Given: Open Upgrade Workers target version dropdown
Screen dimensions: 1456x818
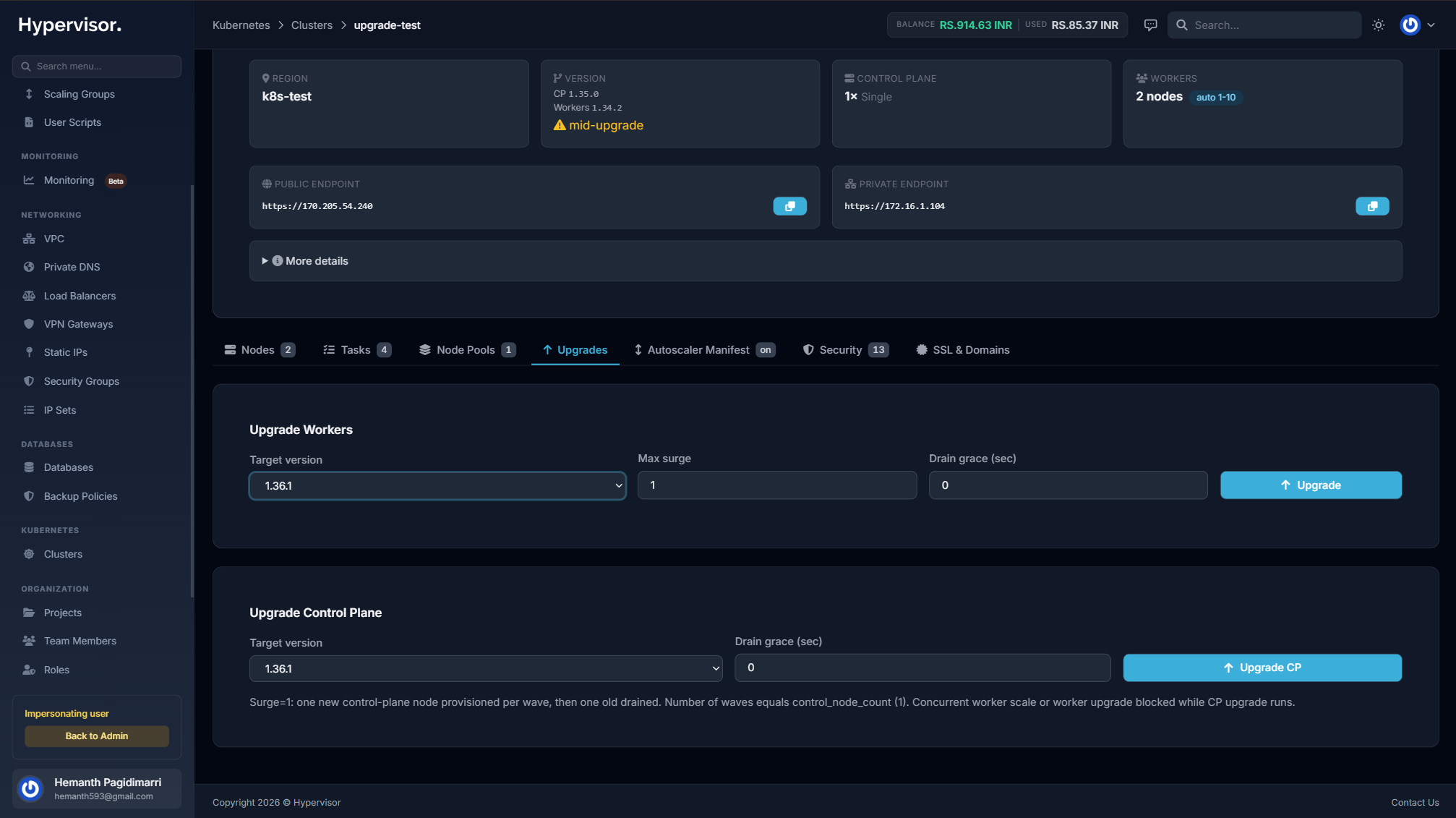Looking at the screenshot, I should click(x=437, y=486).
